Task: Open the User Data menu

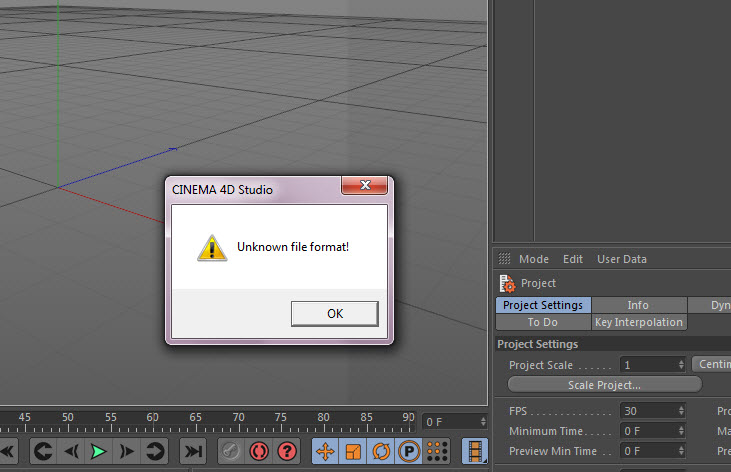Action: pyautogui.click(x=622, y=259)
